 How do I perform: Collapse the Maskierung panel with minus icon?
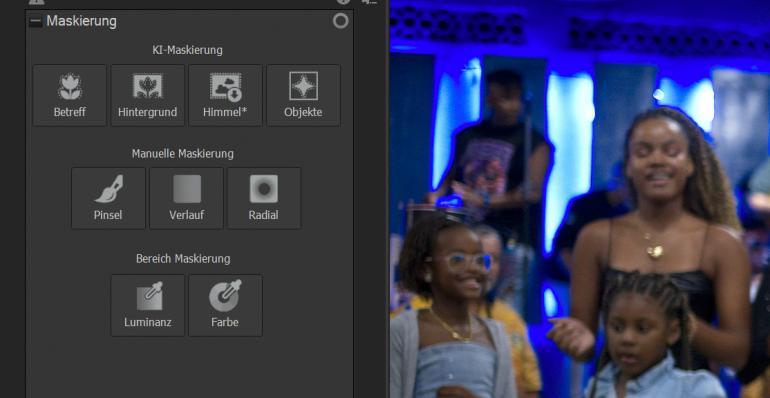pyautogui.click(x=35, y=21)
